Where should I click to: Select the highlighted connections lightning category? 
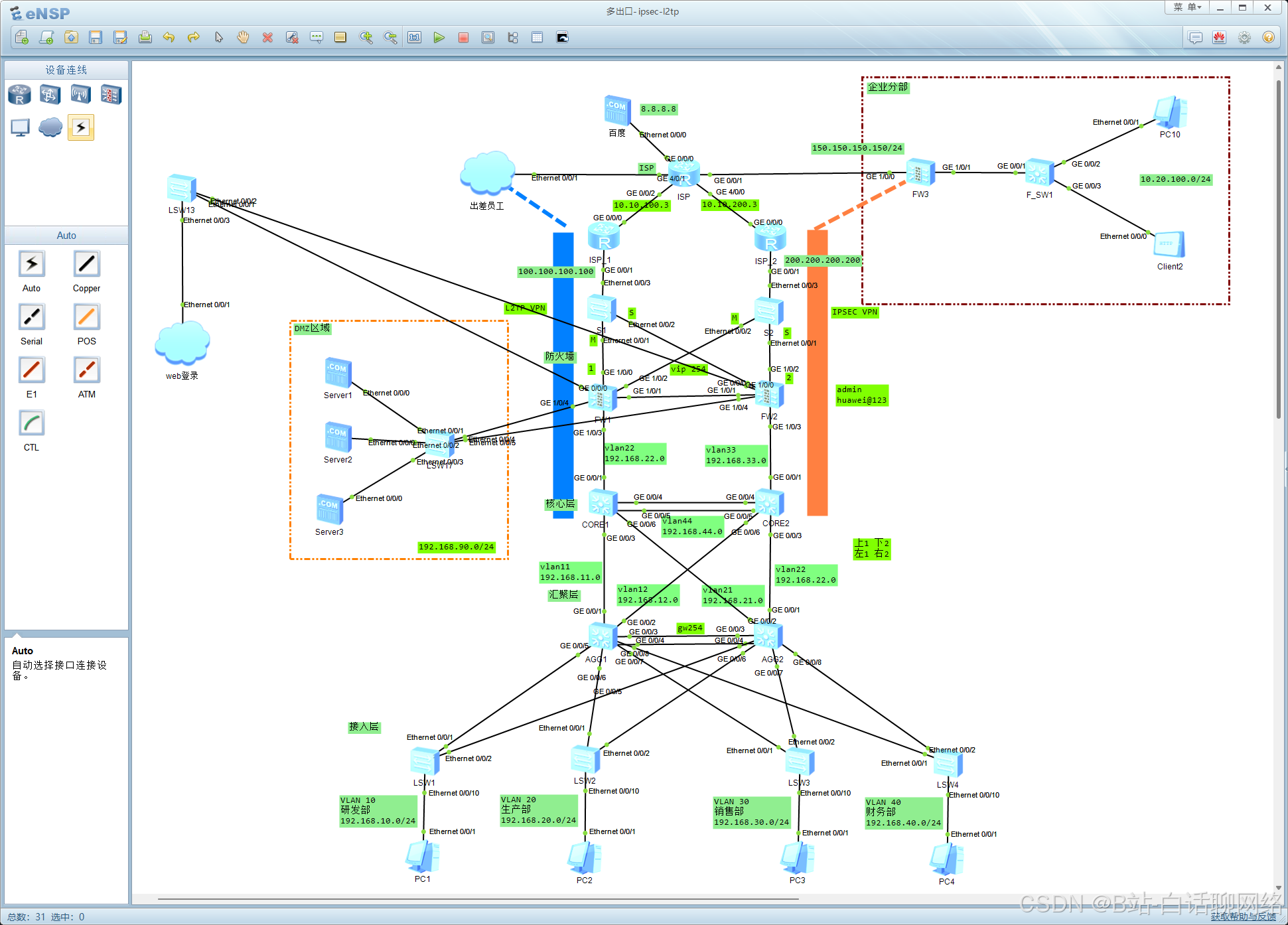pyautogui.click(x=80, y=127)
